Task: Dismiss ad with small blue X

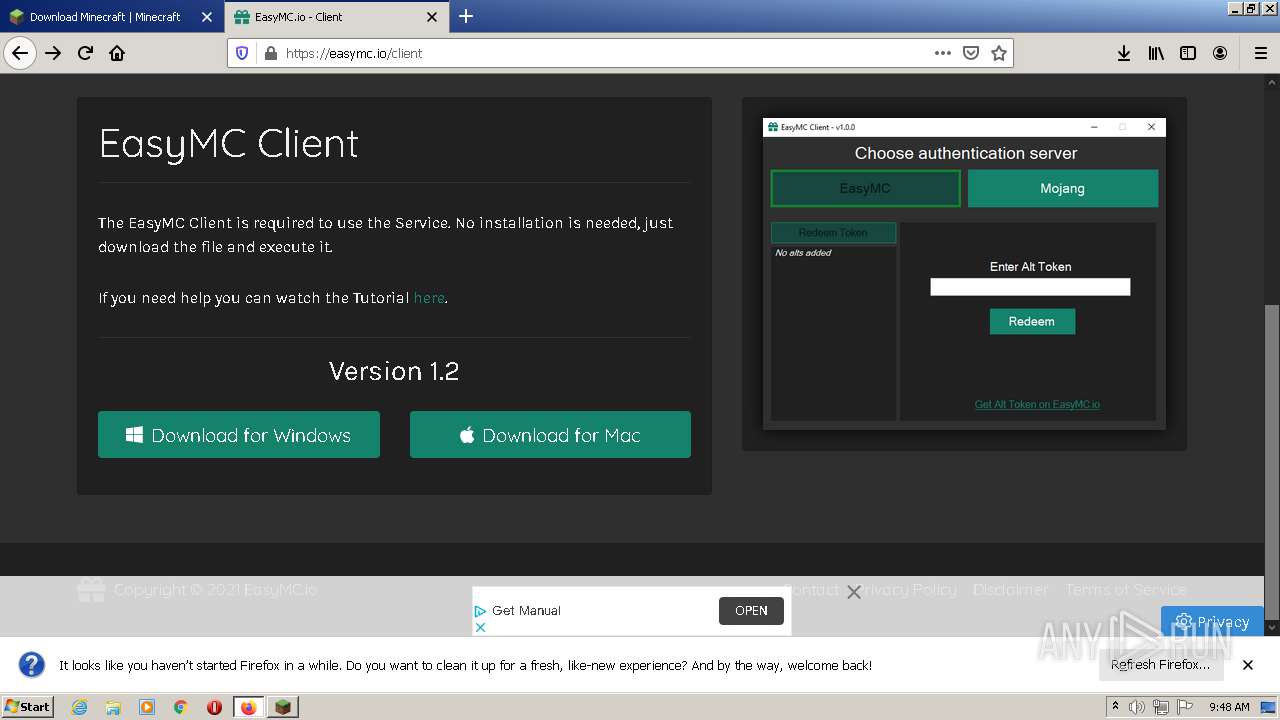Action: 480,627
